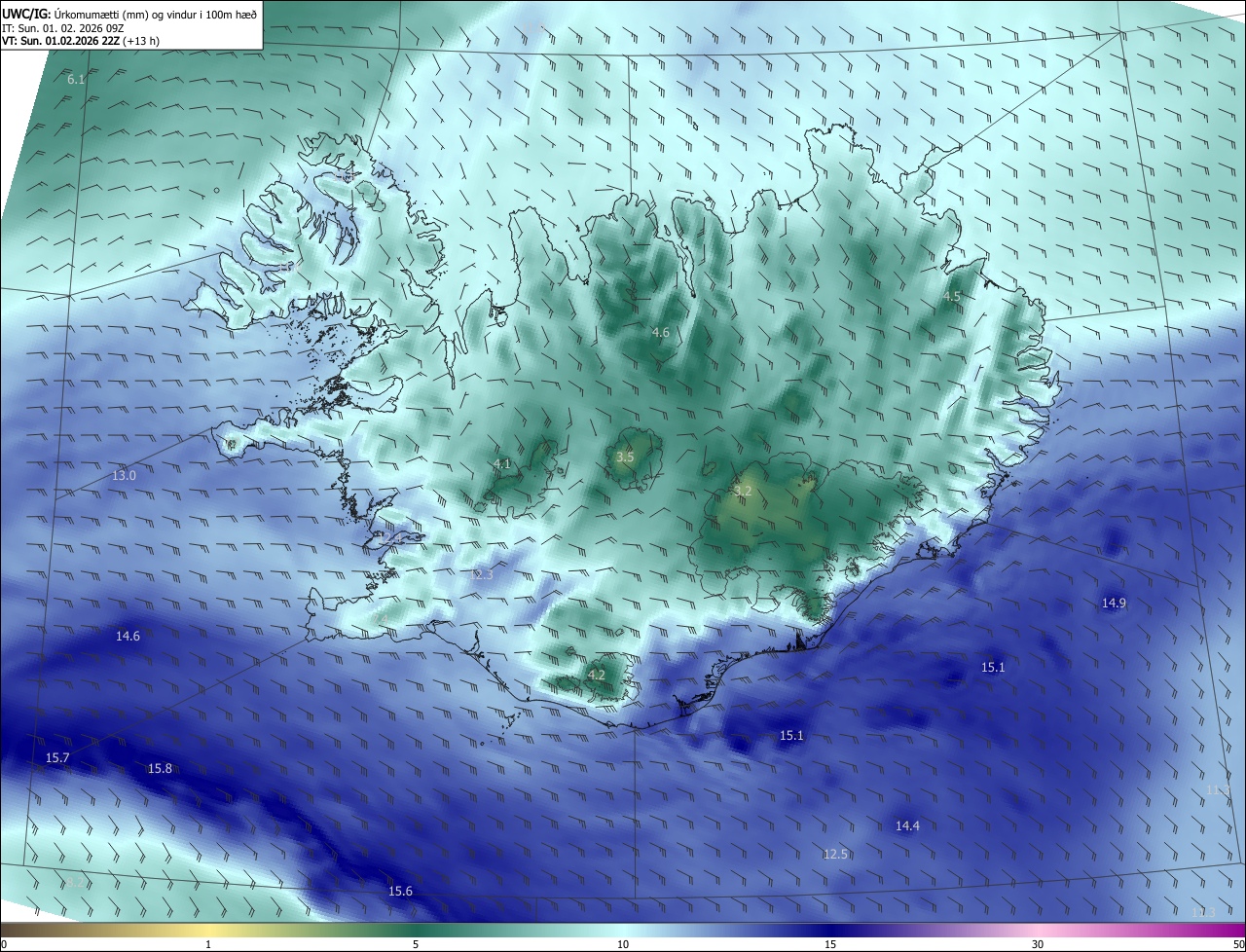The width and height of the screenshot is (1246, 952).
Task: Click the 14.9 value label
Action: pos(1114,604)
